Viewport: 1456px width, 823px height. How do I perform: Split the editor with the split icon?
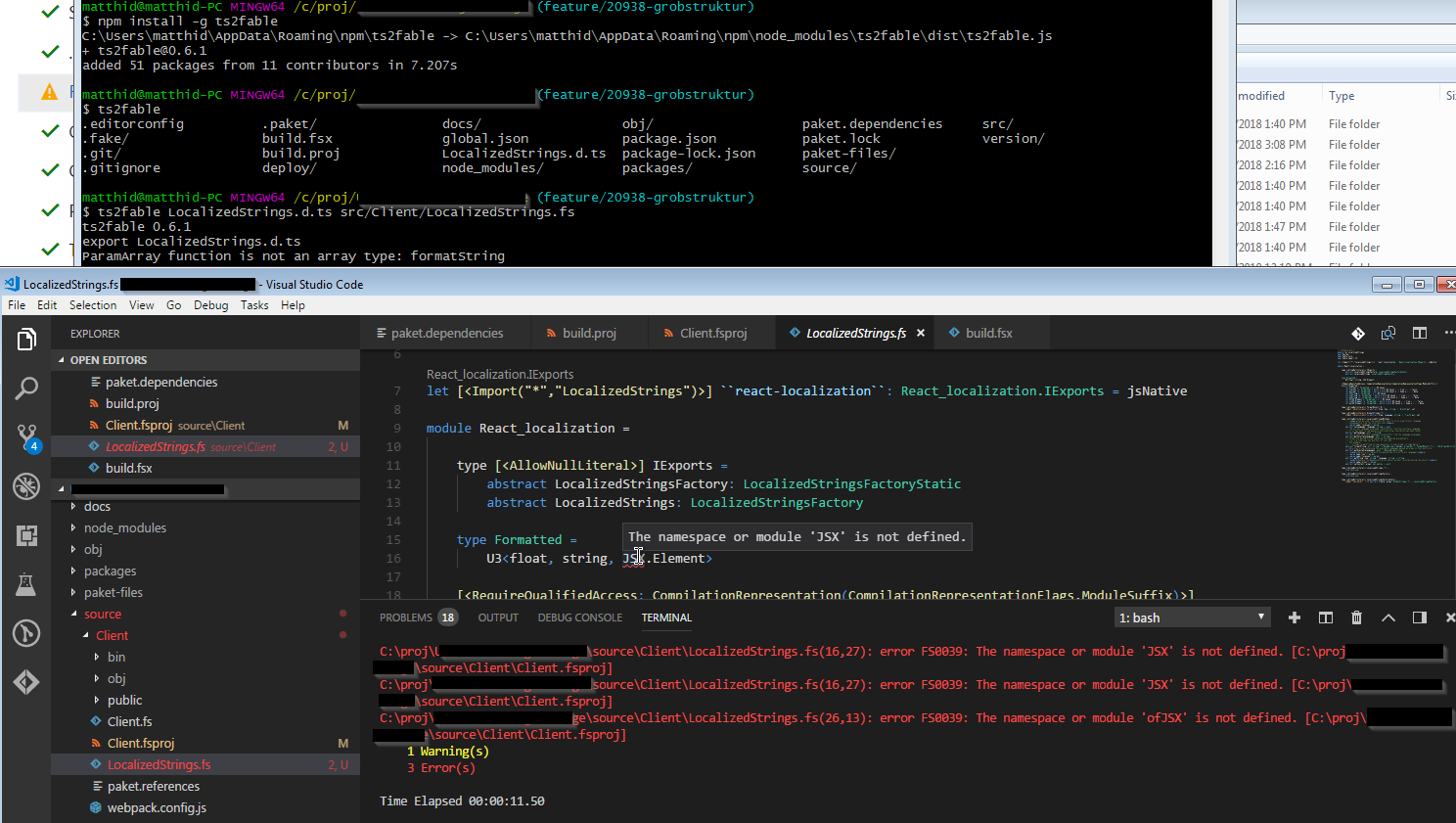1420,334
